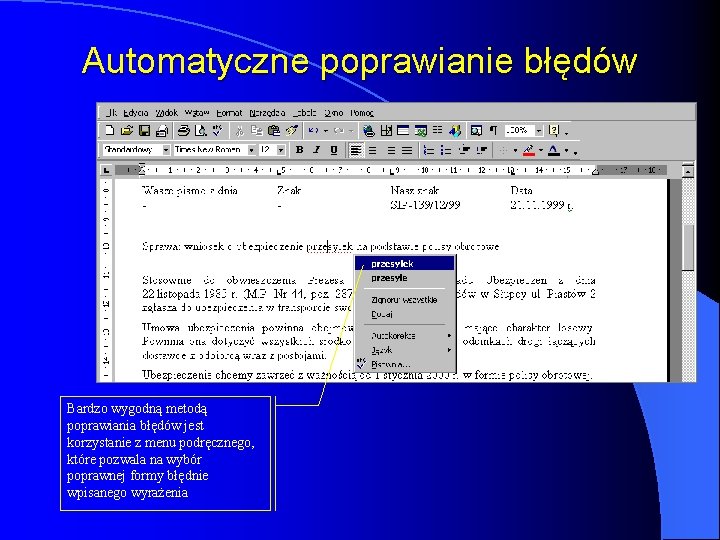Open the Okno menu

coord(334,112)
